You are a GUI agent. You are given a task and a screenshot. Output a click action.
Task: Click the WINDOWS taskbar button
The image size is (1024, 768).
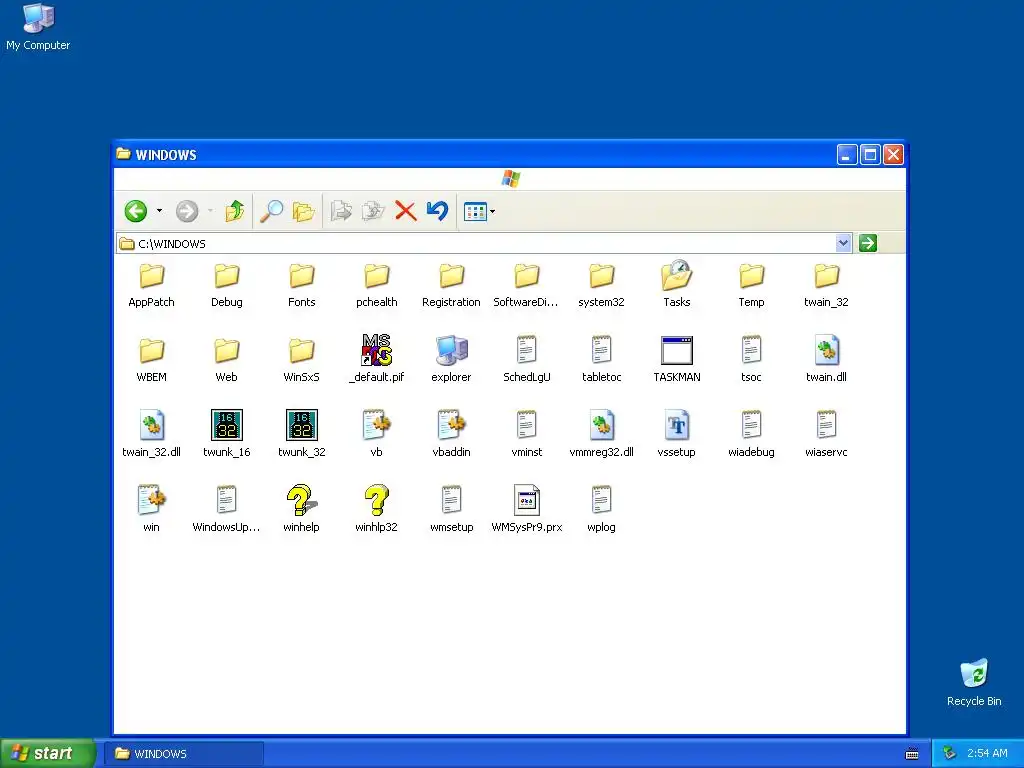184,754
